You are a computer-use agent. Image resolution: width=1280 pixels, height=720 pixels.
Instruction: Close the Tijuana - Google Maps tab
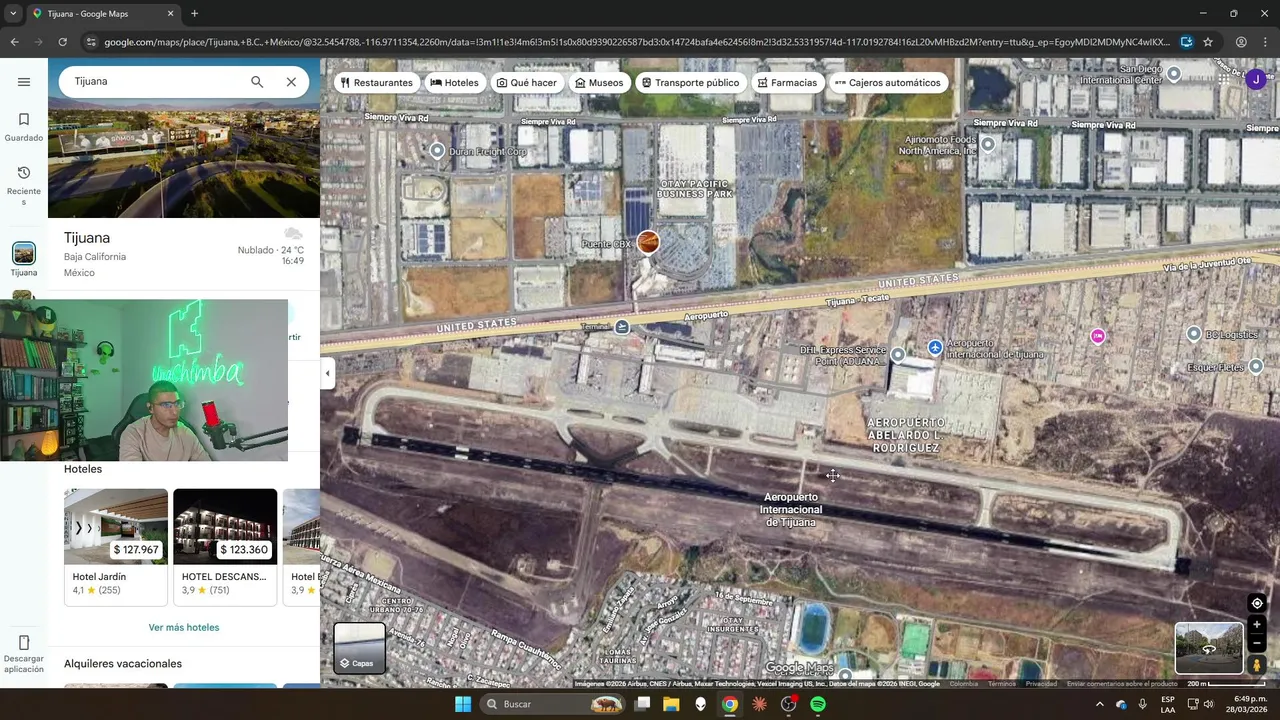[x=170, y=14]
